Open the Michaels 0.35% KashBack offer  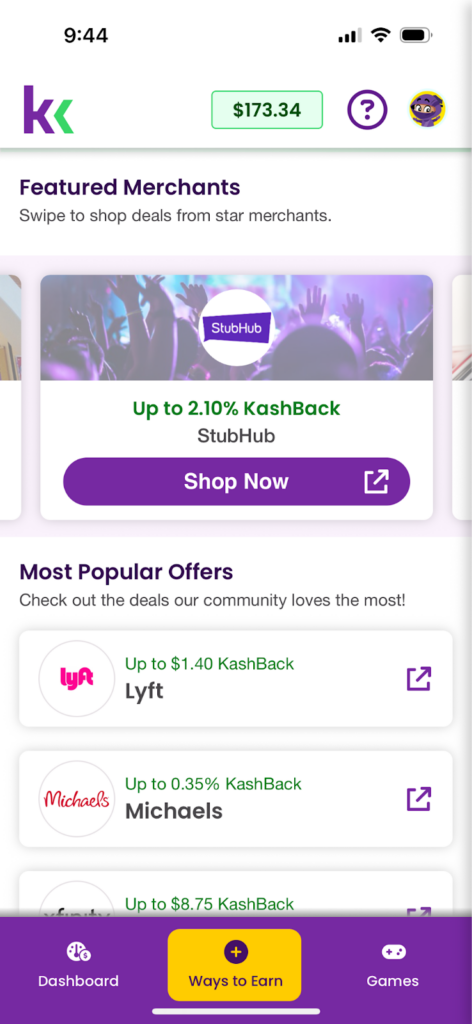pos(236,799)
